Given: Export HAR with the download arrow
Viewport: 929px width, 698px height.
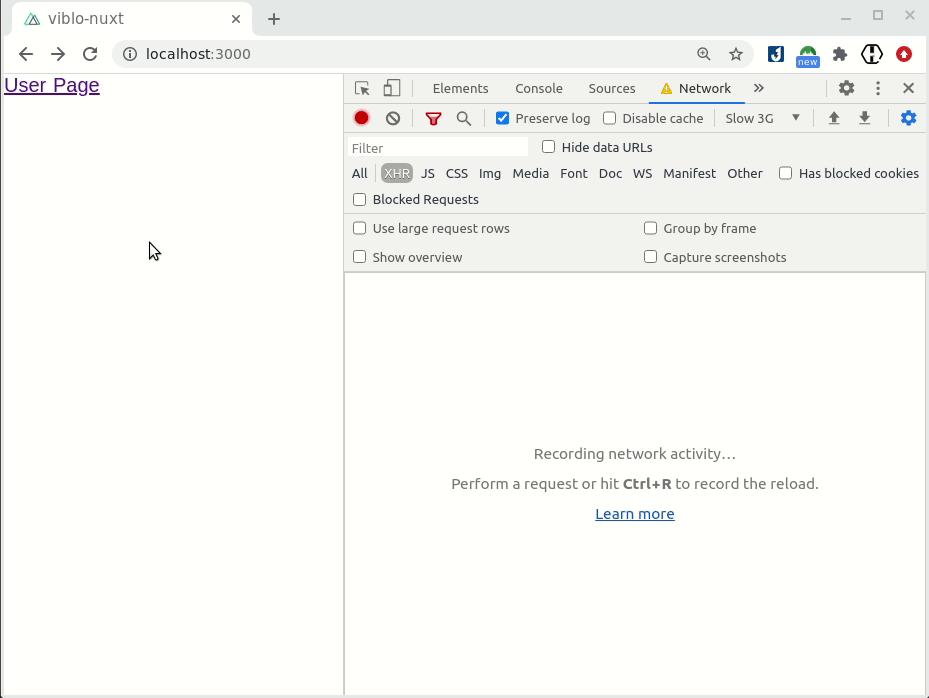Looking at the screenshot, I should (864, 118).
